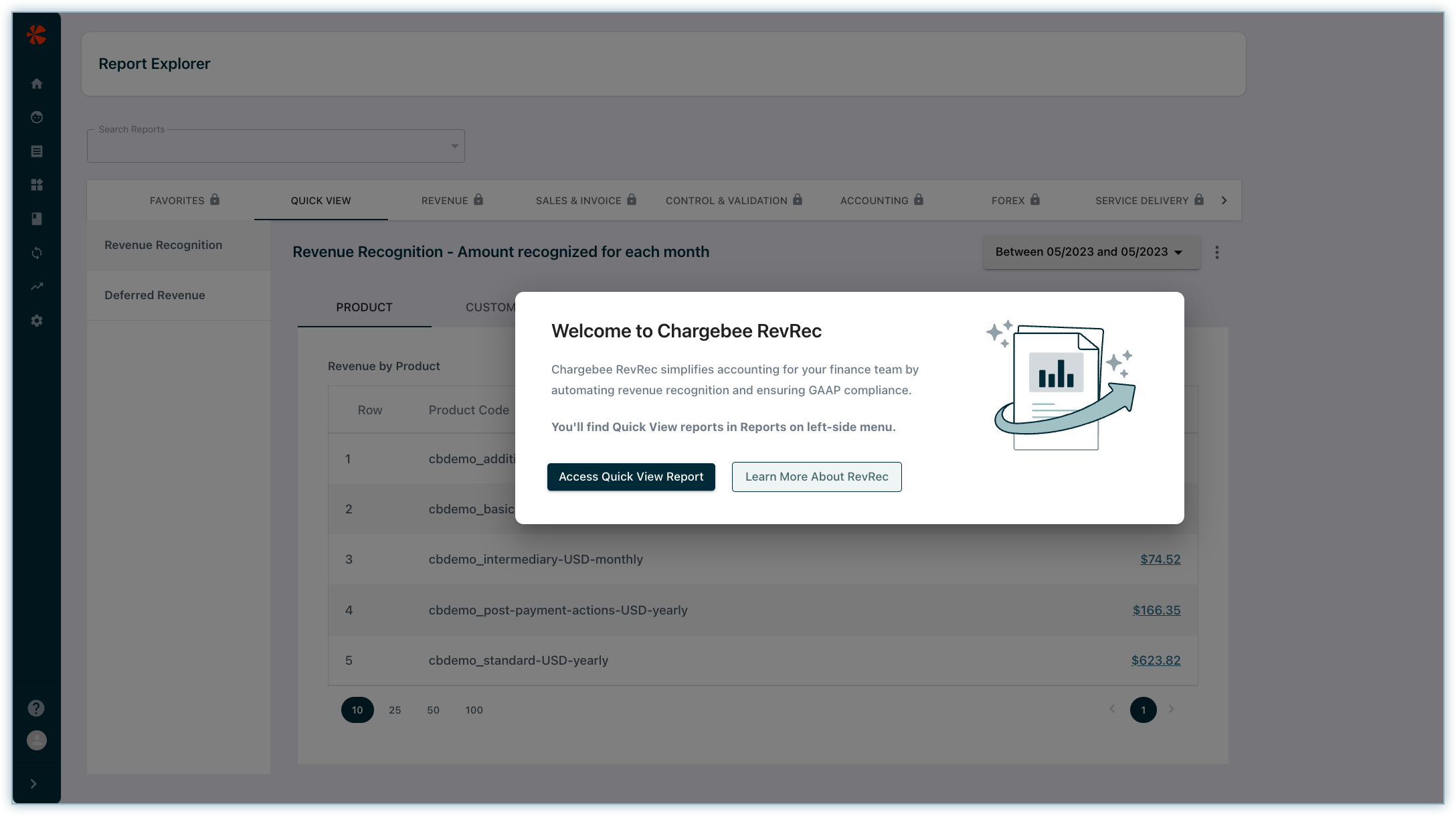
Task: Switch to the Control & Validation tab
Action: [734, 200]
